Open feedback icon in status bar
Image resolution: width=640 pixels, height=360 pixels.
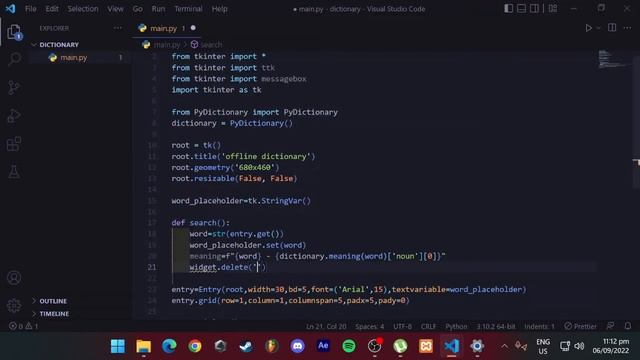(610, 326)
